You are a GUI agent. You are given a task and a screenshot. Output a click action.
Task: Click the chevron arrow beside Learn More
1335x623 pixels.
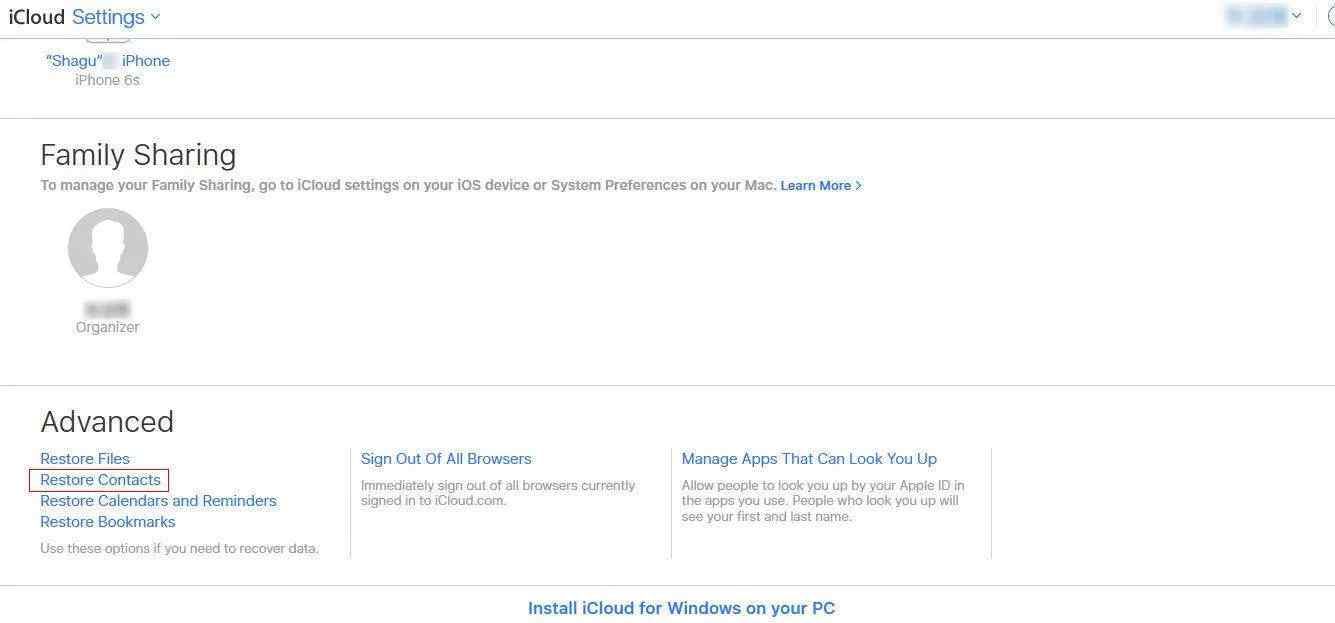tap(859, 186)
